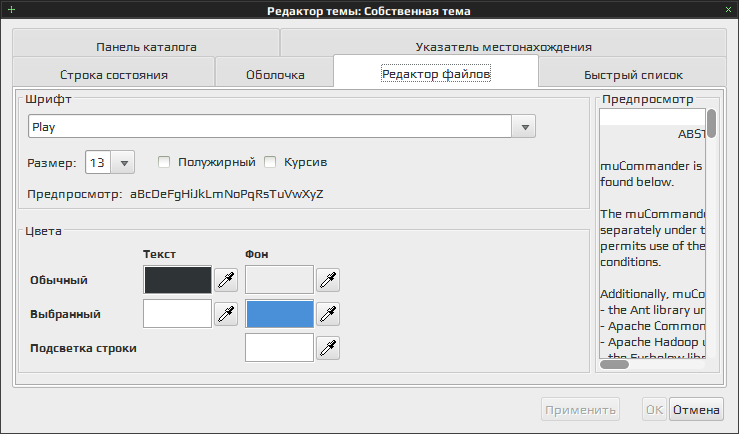Click the sample text aBcDeFgHiJkLmNoPqRsTuVwXyZ
Screen dimensions: 739x434
pos(227,194)
